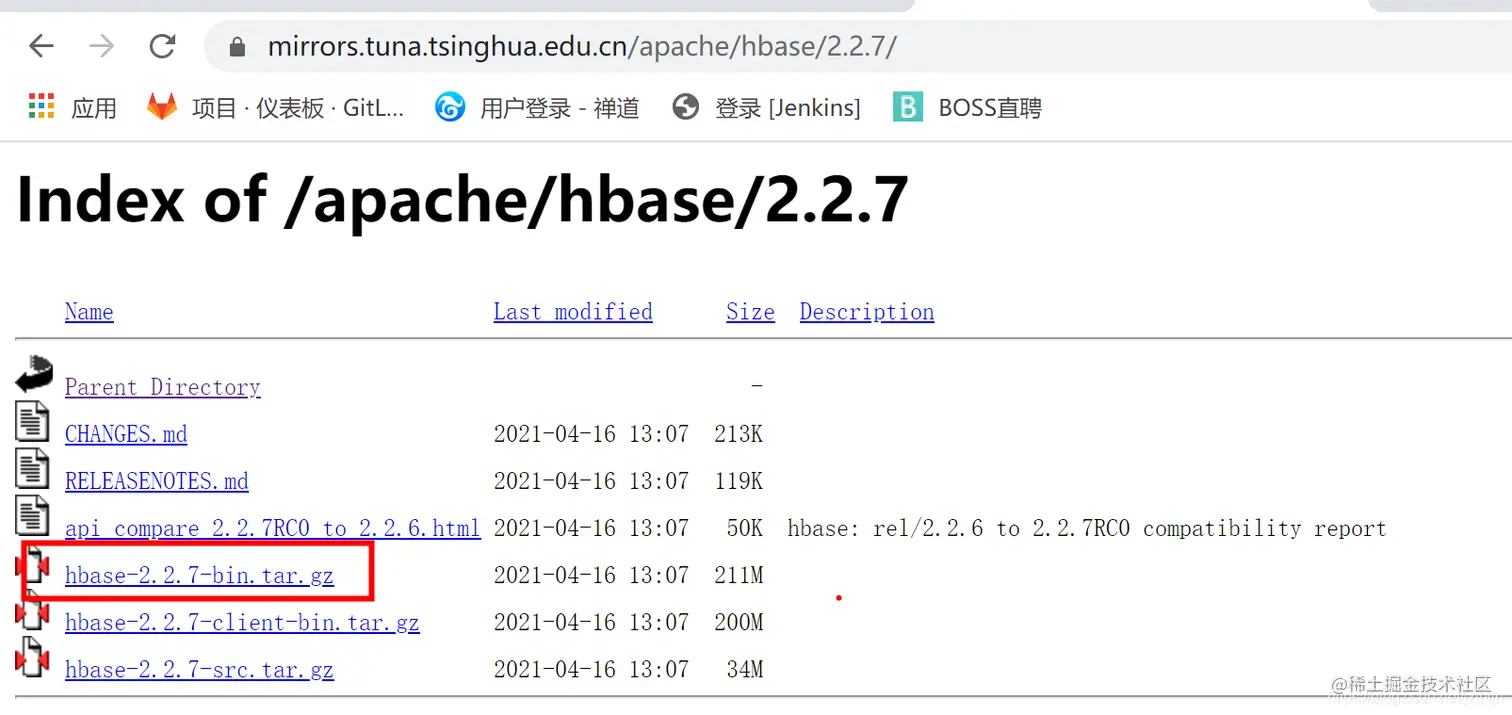Screen dimensions: 1512x715
Task: Open the 用户登录 - 禅道 bookmark
Action: (537, 107)
